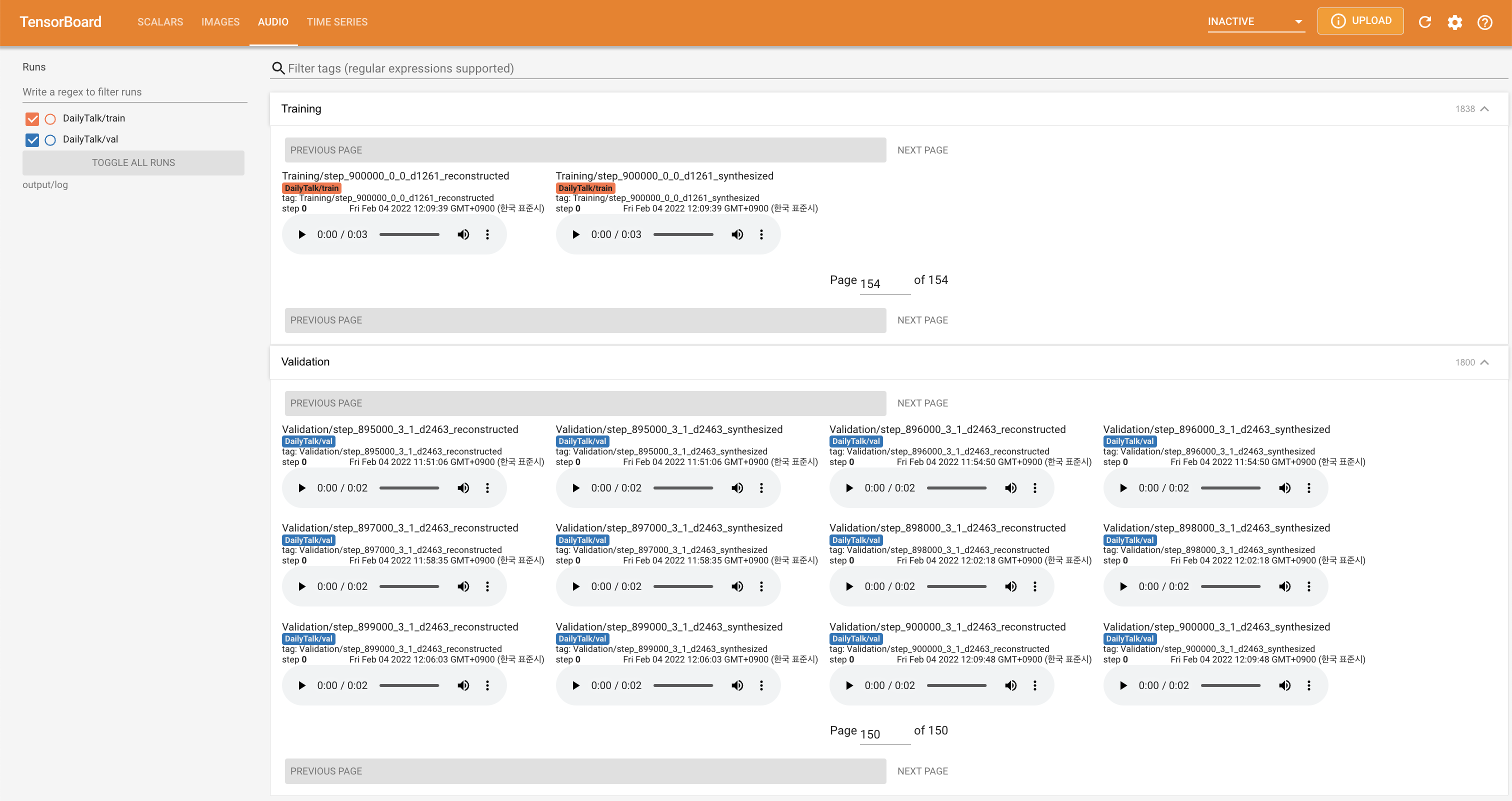Screen dimensions: 1512x801
Task: Open more options for step_900000 d2463_synthesized validation audio
Action: (x=1308, y=685)
